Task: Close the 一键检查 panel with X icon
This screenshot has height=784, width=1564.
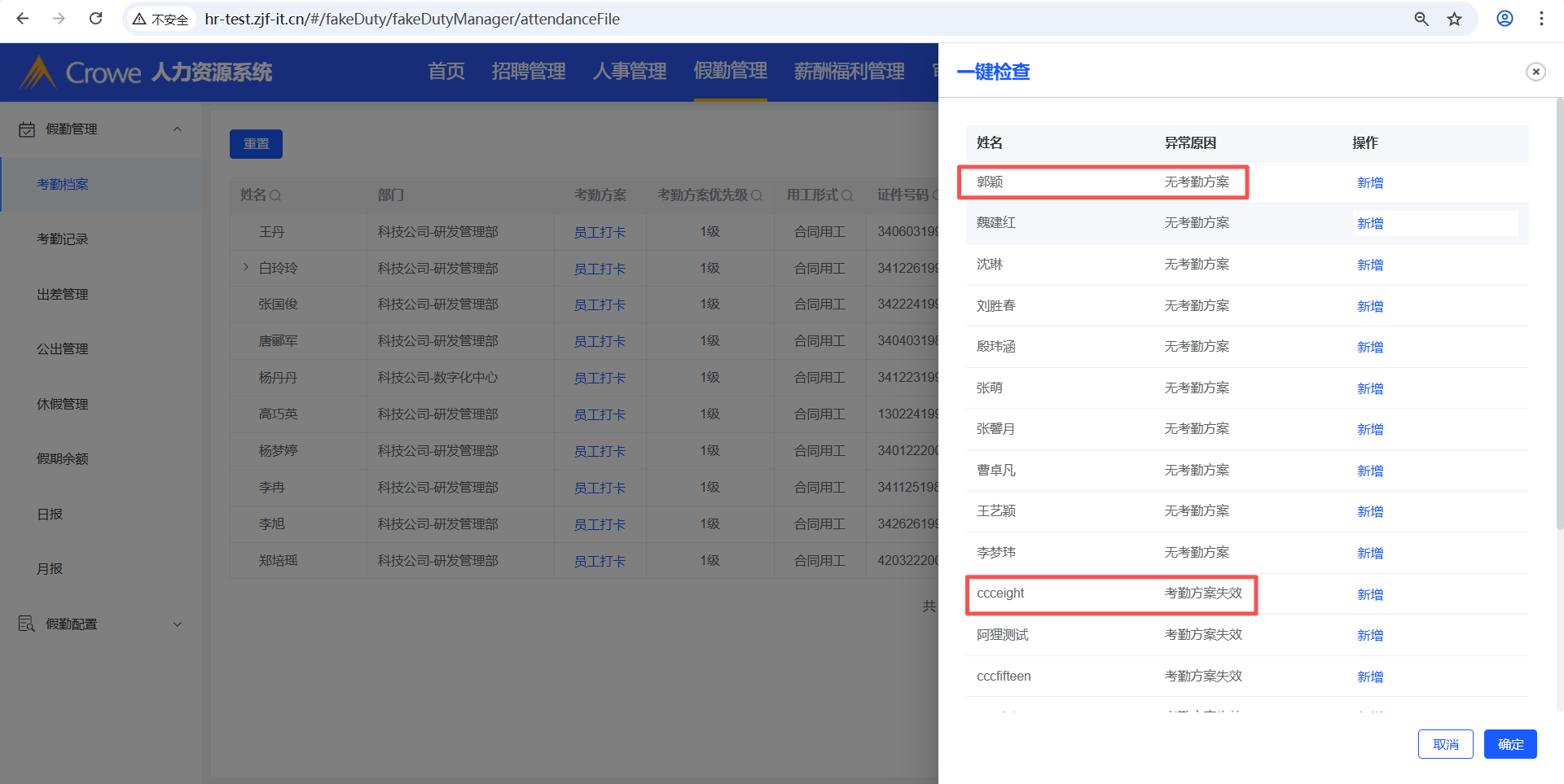Action: 1535,72
